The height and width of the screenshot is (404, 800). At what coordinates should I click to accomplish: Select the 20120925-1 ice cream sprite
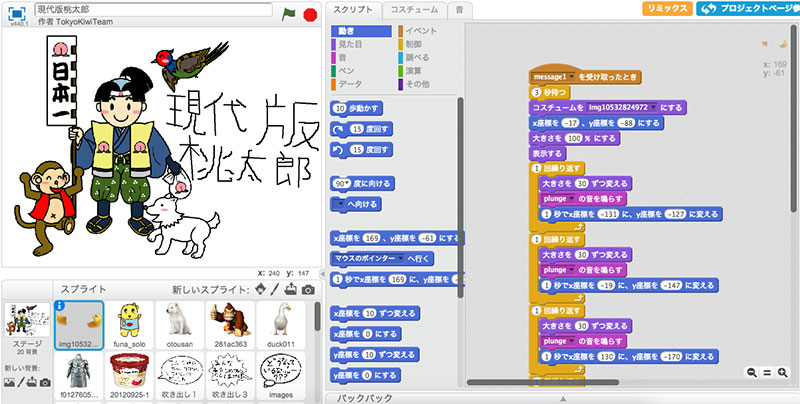point(130,375)
